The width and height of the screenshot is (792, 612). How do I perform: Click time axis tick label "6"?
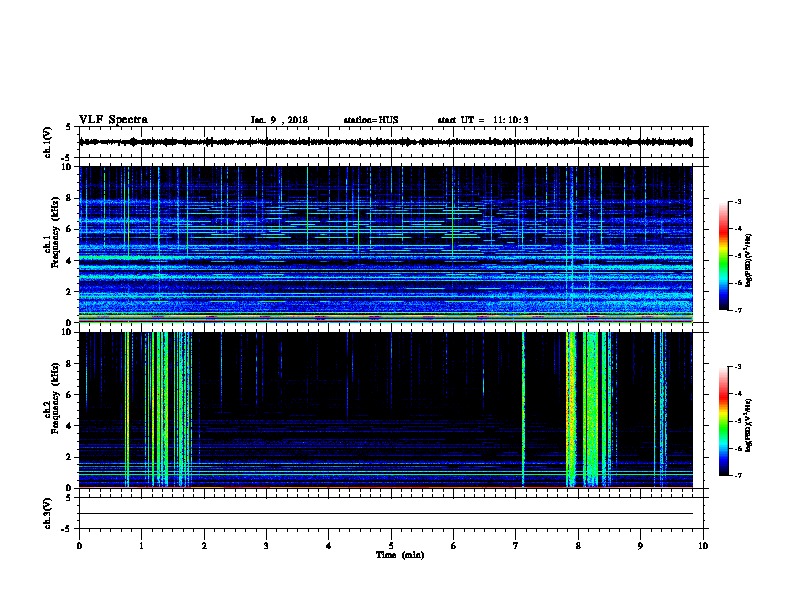click(x=453, y=546)
